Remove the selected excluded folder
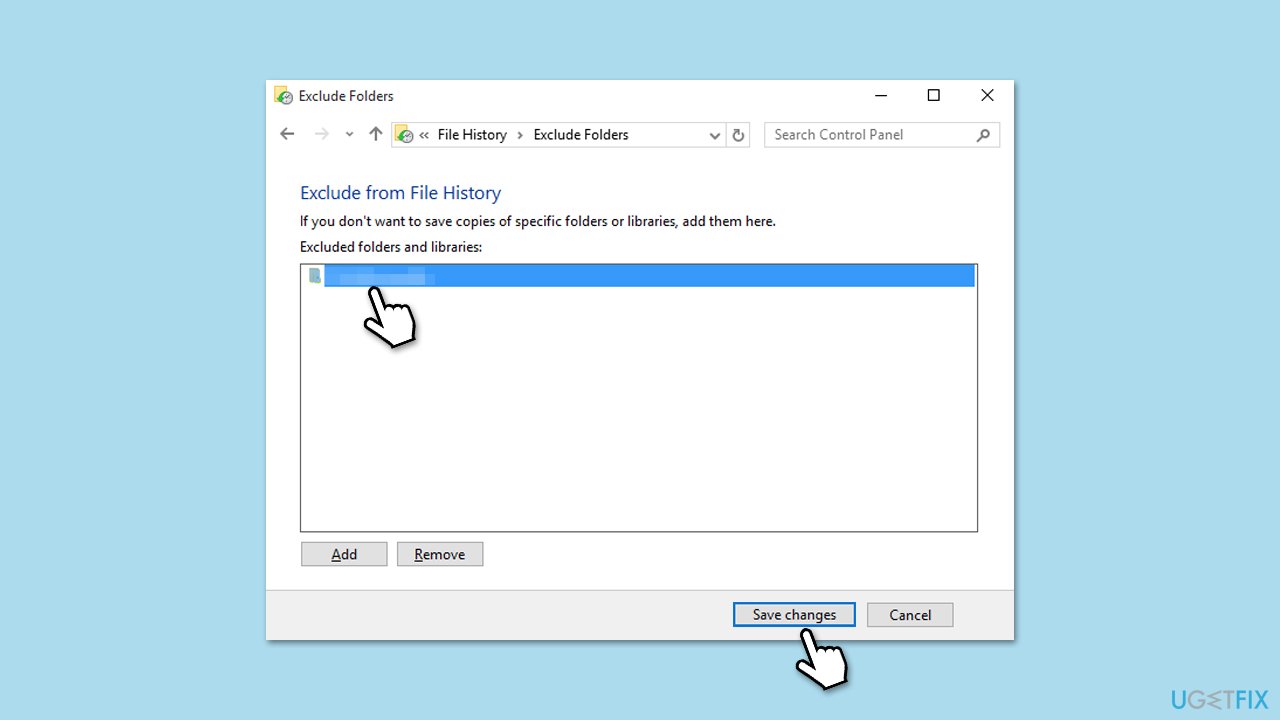Viewport: 1280px width, 720px height. click(440, 554)
